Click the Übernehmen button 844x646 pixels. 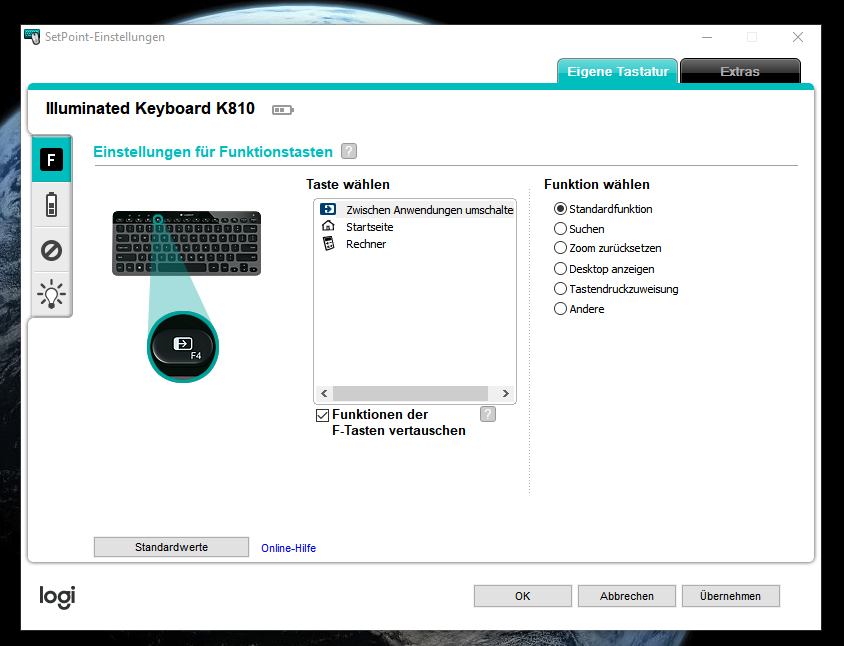point(730,596)
